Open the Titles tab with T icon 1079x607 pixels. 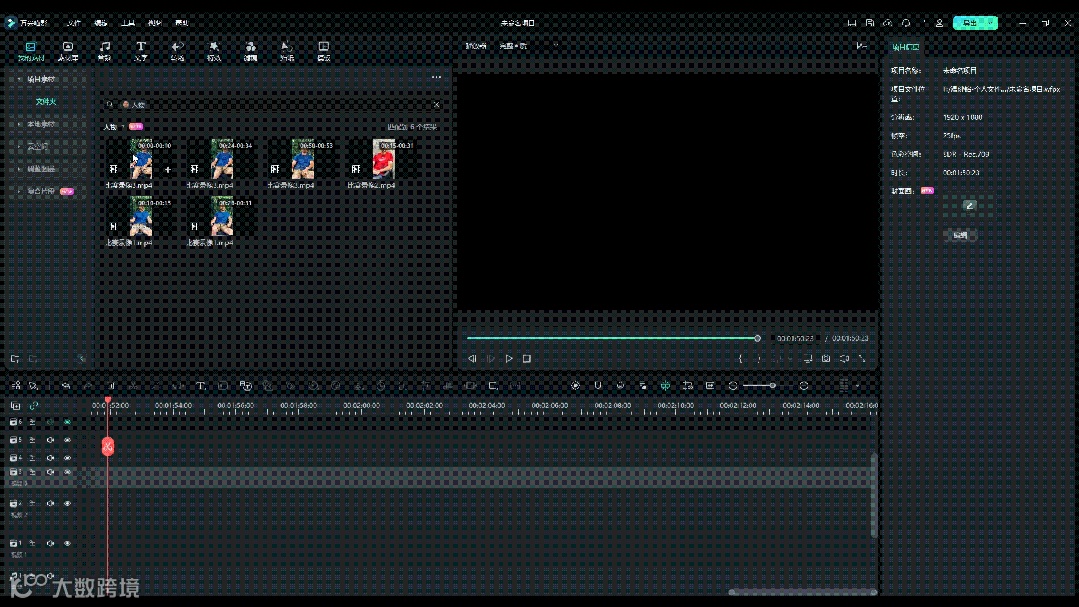(140, 51)
